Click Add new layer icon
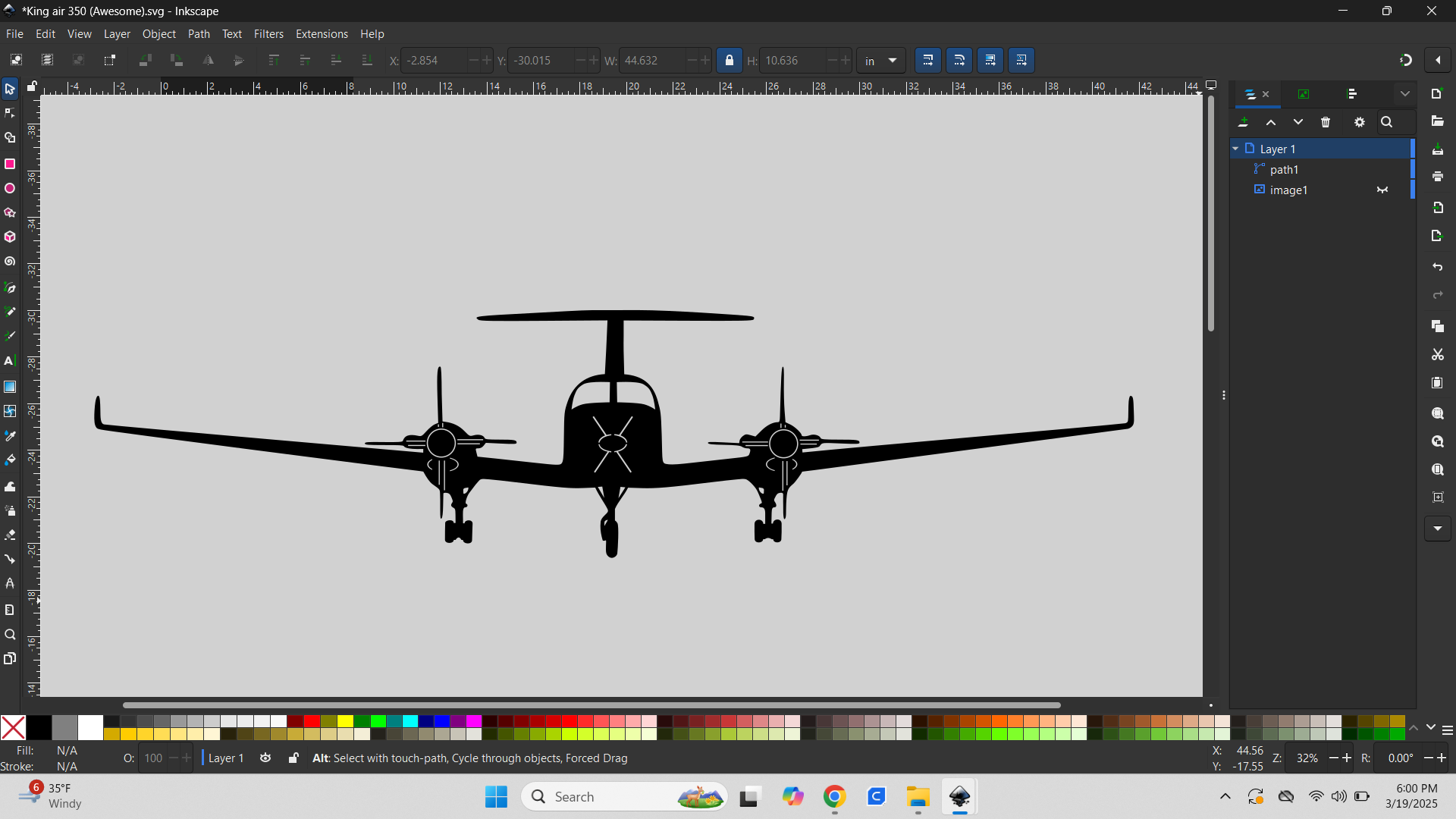 1244,123
